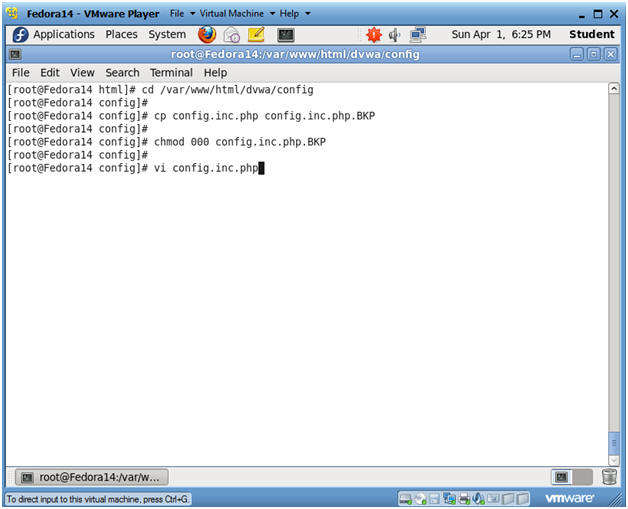Click VMware sound card status icon
This screenshot has width=628, height=509.
pyautogui.click(x=478, y=499)
